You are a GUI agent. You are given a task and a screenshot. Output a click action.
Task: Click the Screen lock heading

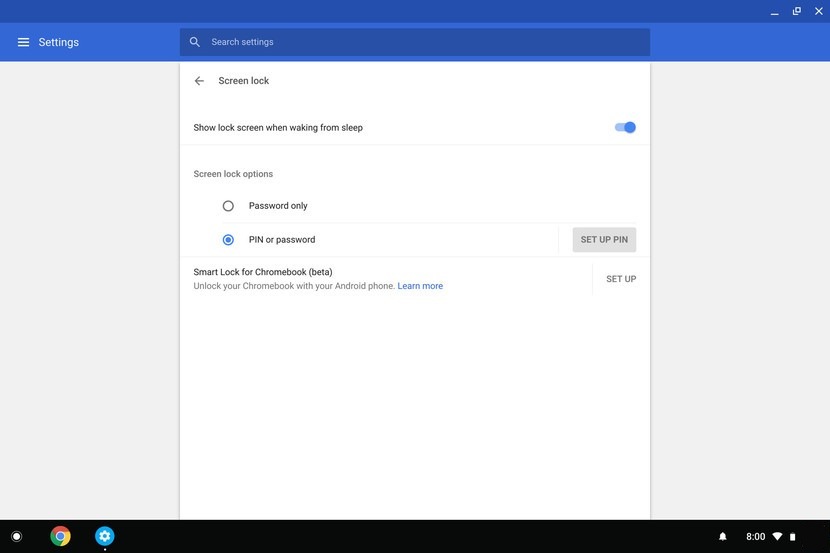243,80
